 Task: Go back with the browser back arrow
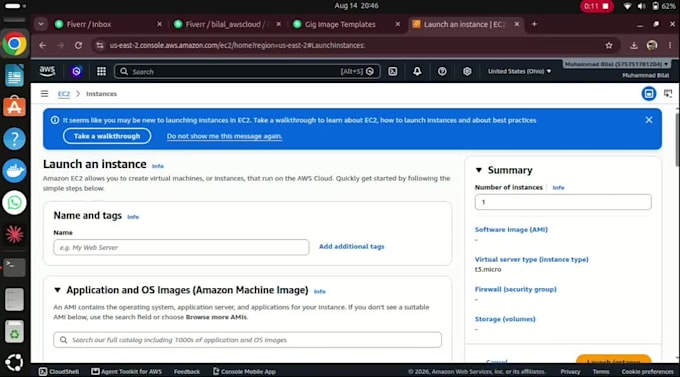click(42, 45)
